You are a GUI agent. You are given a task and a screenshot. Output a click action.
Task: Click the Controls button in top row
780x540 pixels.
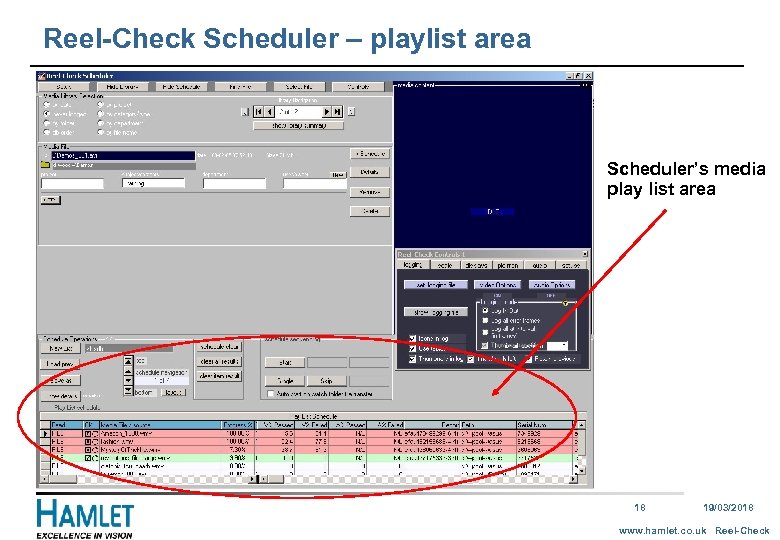pyautogui.click(x=358, y=87)
